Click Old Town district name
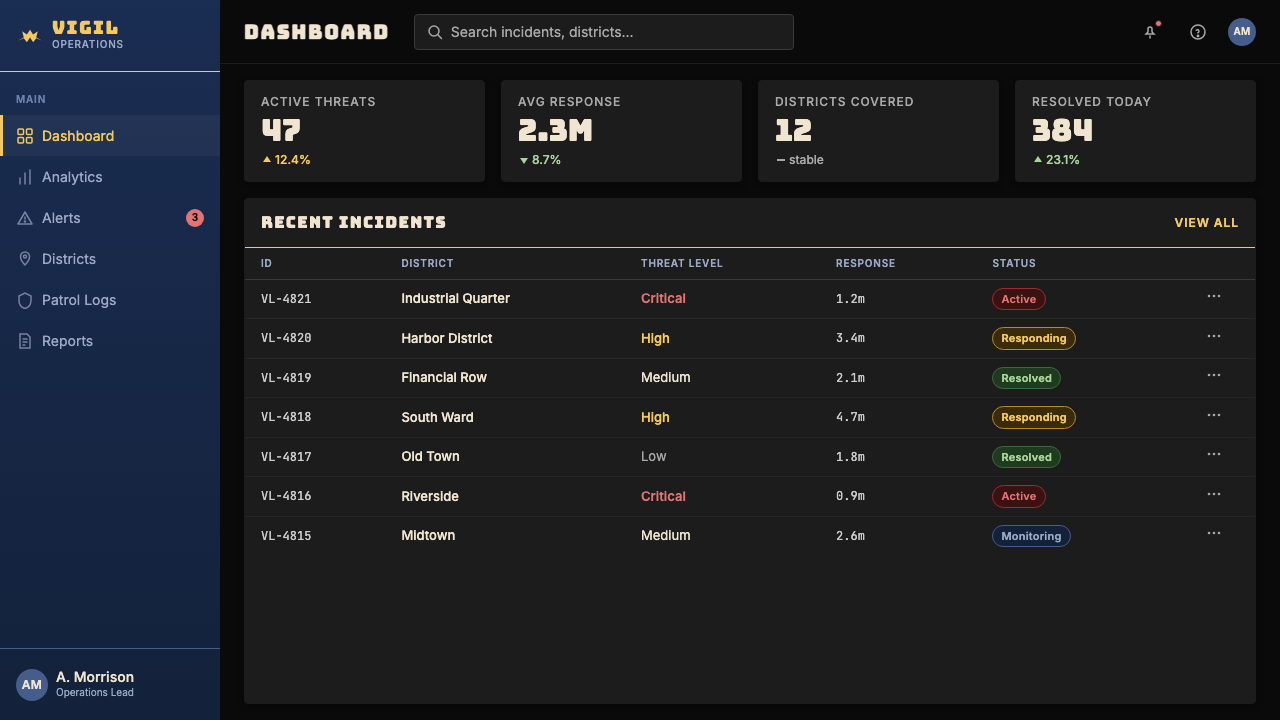The image size is (1280, 720). tap(431, 457)
